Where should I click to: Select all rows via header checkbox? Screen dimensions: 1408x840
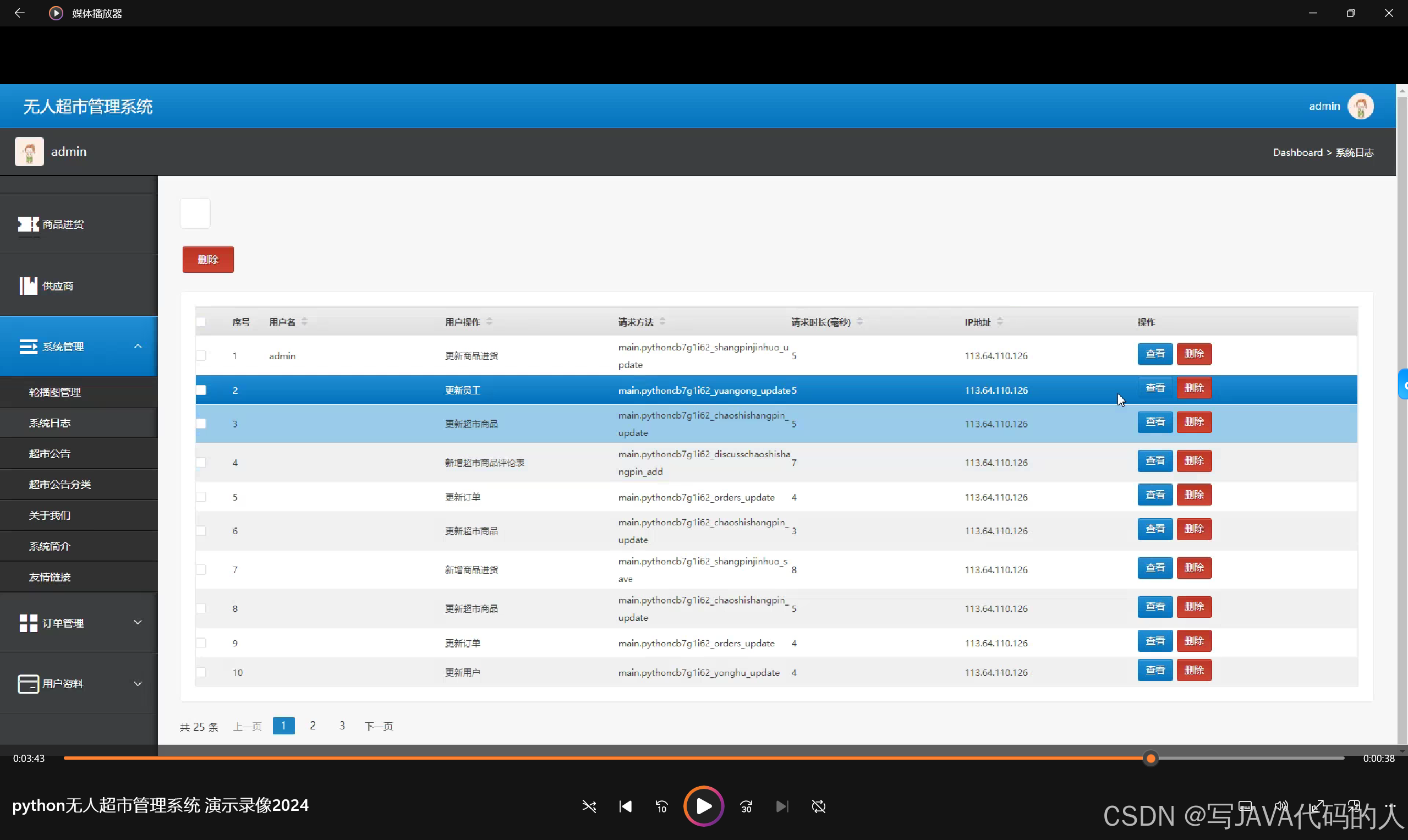pyautogui.click(x=201, y=322)
